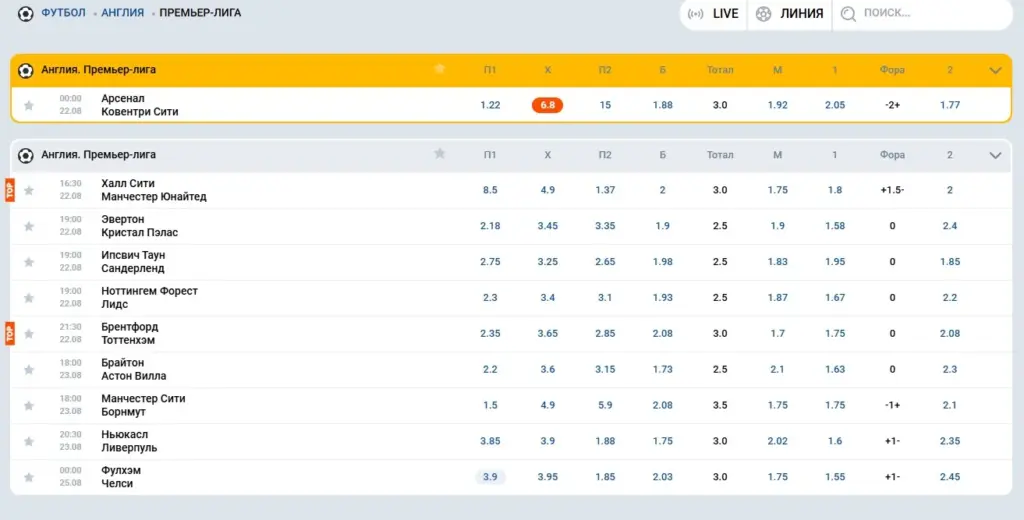Open the Ньюкасл vs Ливерпуль match
This screenshot has width=1024, height=520.
click(129, 442)
